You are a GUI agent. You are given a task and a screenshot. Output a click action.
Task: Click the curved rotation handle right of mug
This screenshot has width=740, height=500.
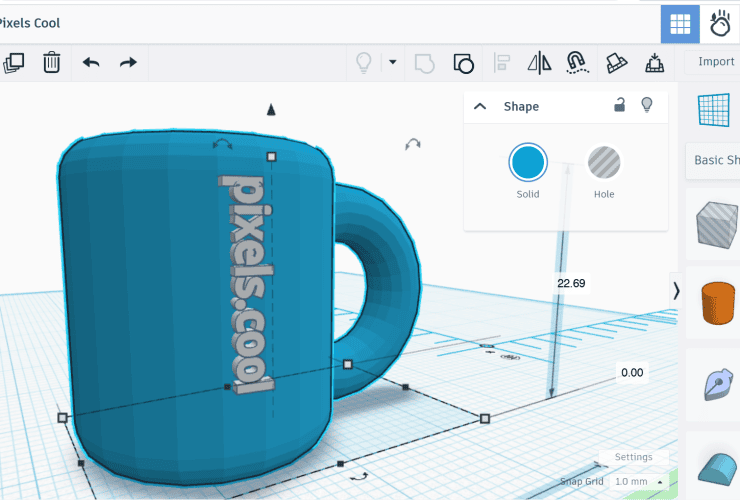(412, 144)
